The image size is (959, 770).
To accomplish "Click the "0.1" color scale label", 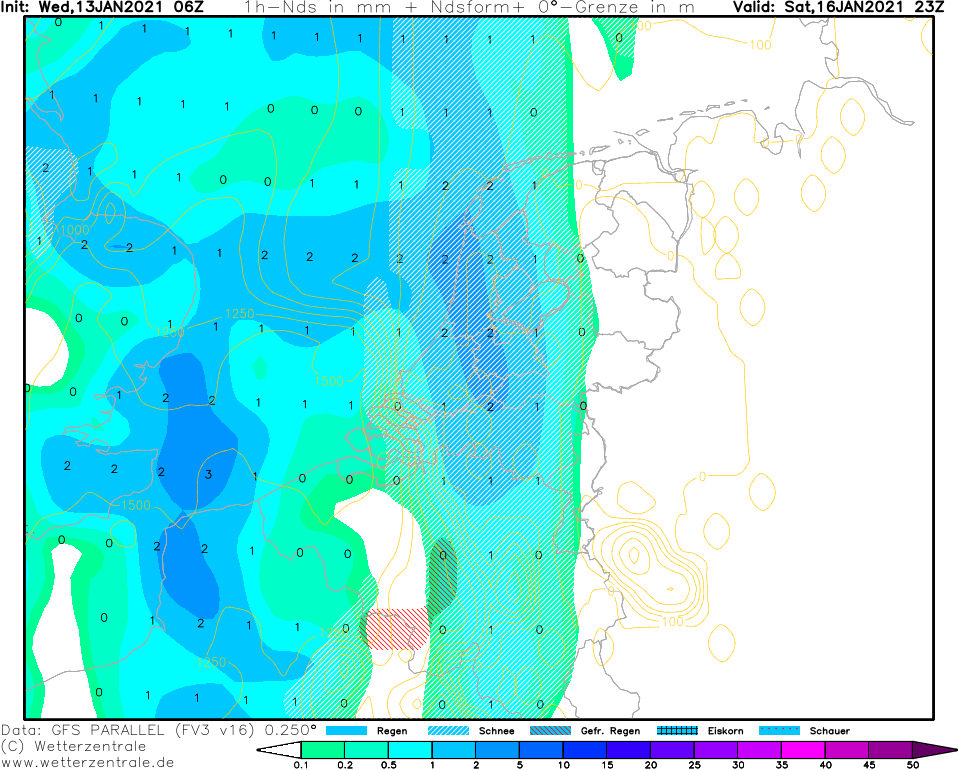I will pos(301,764).
